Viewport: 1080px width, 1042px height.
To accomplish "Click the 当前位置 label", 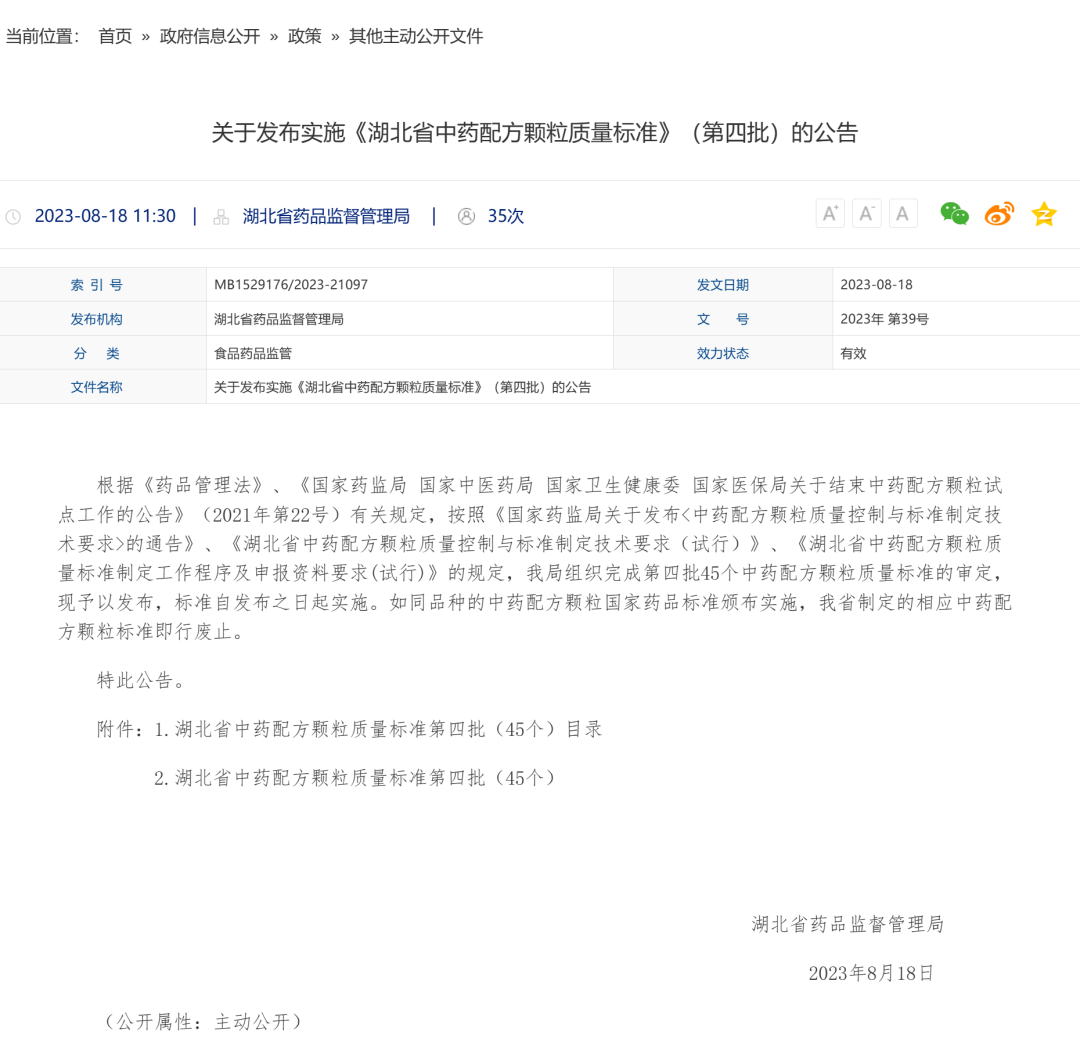I will 43,36.
